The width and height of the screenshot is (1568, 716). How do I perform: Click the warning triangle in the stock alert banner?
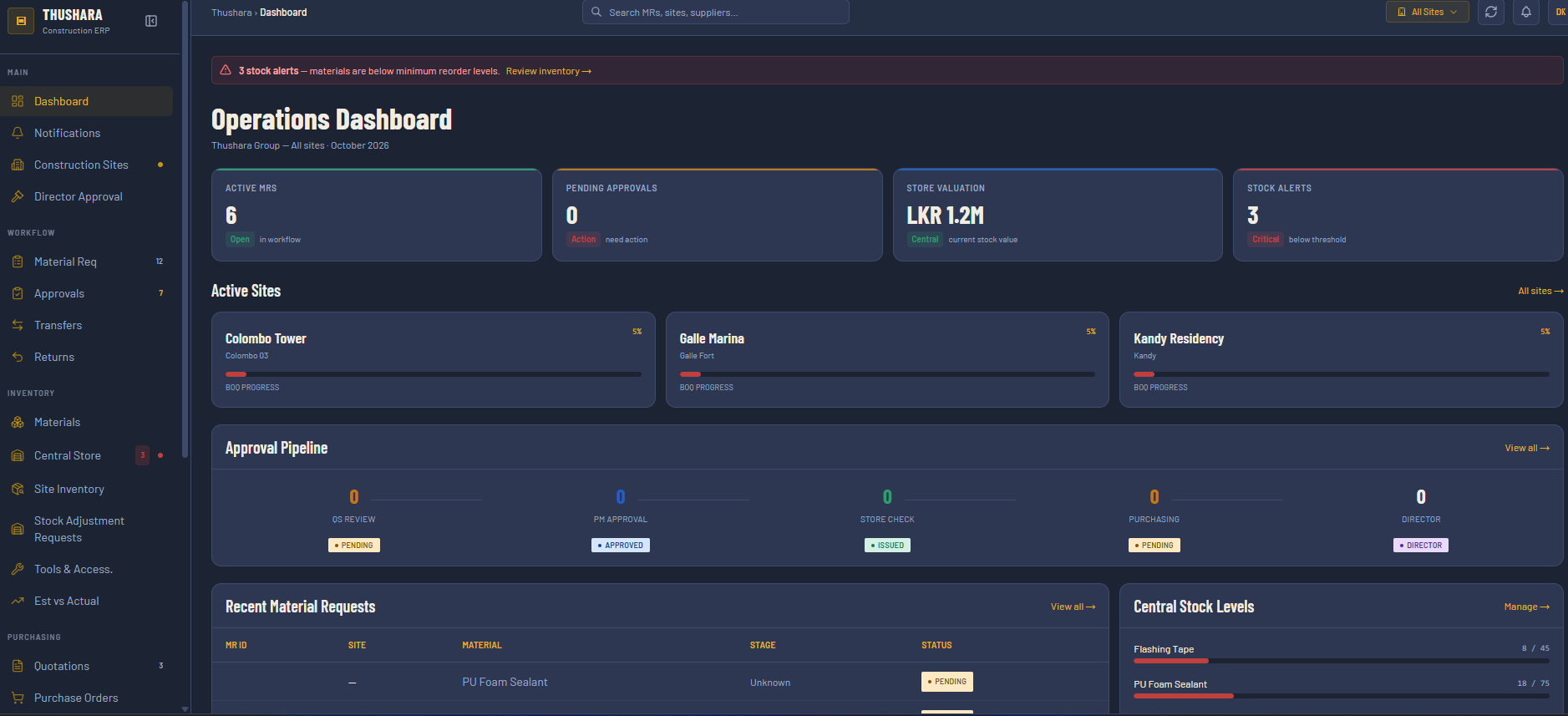[226, 70]
